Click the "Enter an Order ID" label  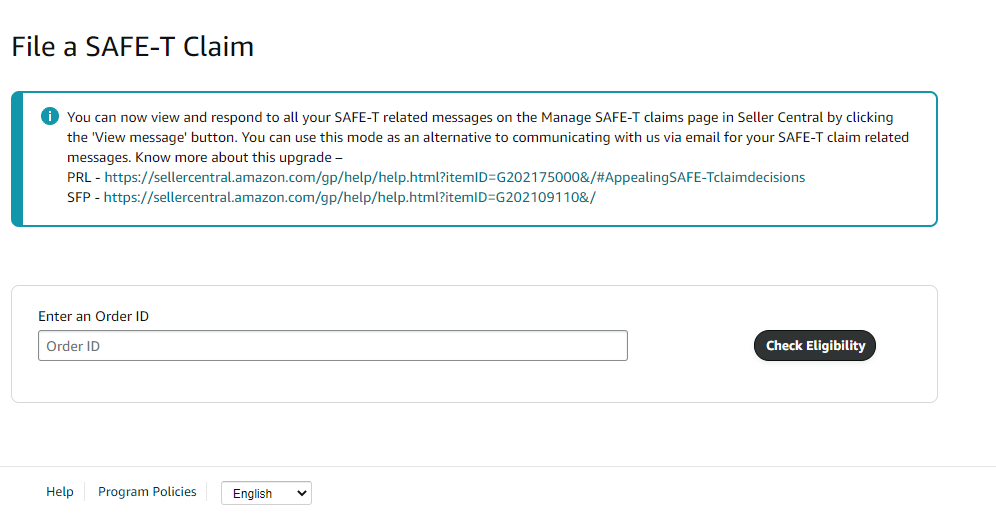point(93,316)
